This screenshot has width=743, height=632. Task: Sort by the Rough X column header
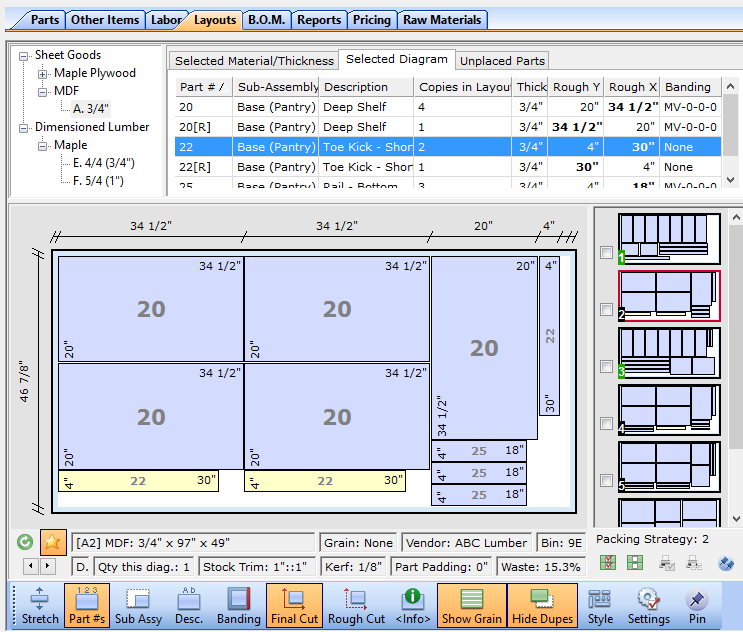tap(633, 87)
